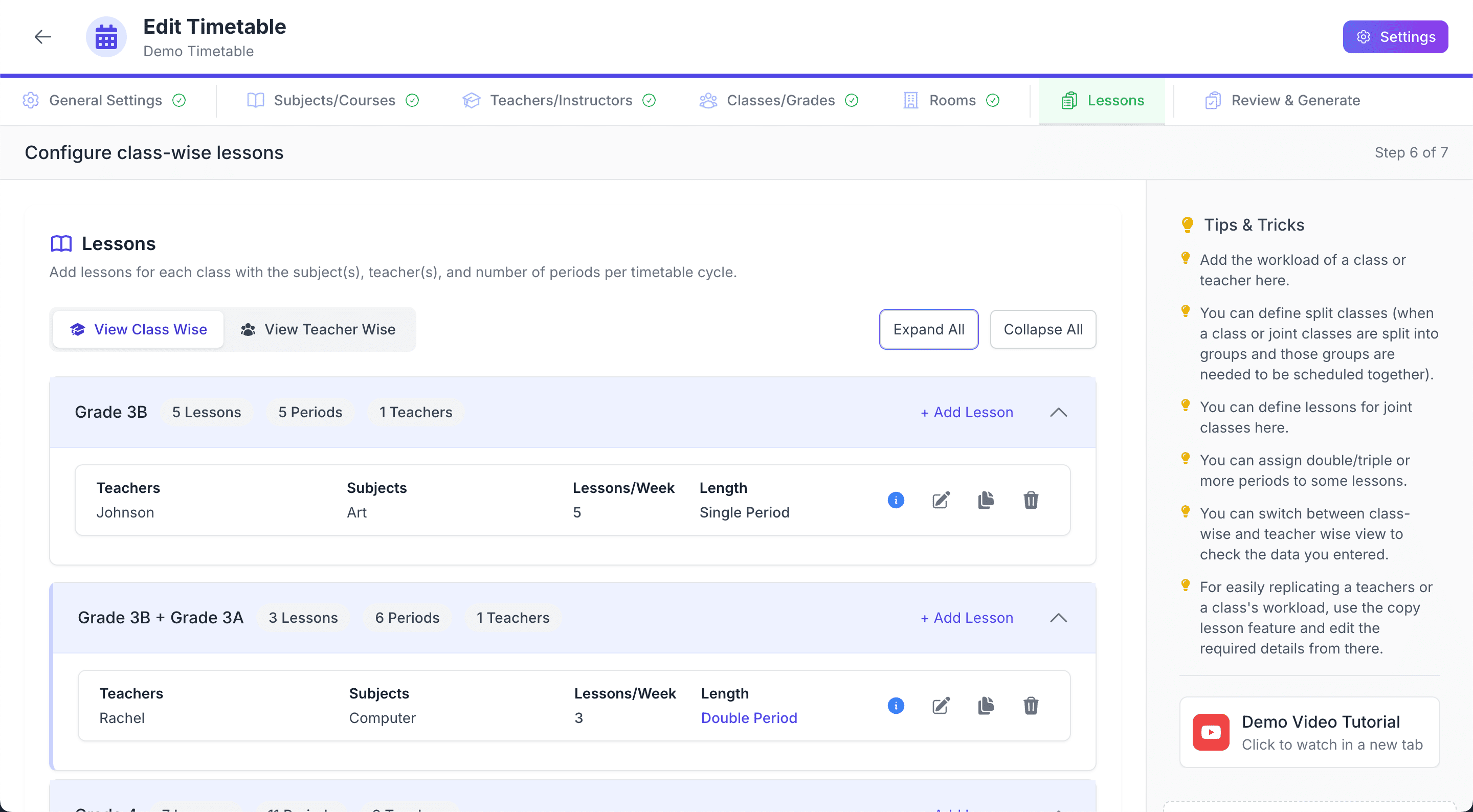Click Review & Generate clipboard icon

click(x=1212, y=101)
